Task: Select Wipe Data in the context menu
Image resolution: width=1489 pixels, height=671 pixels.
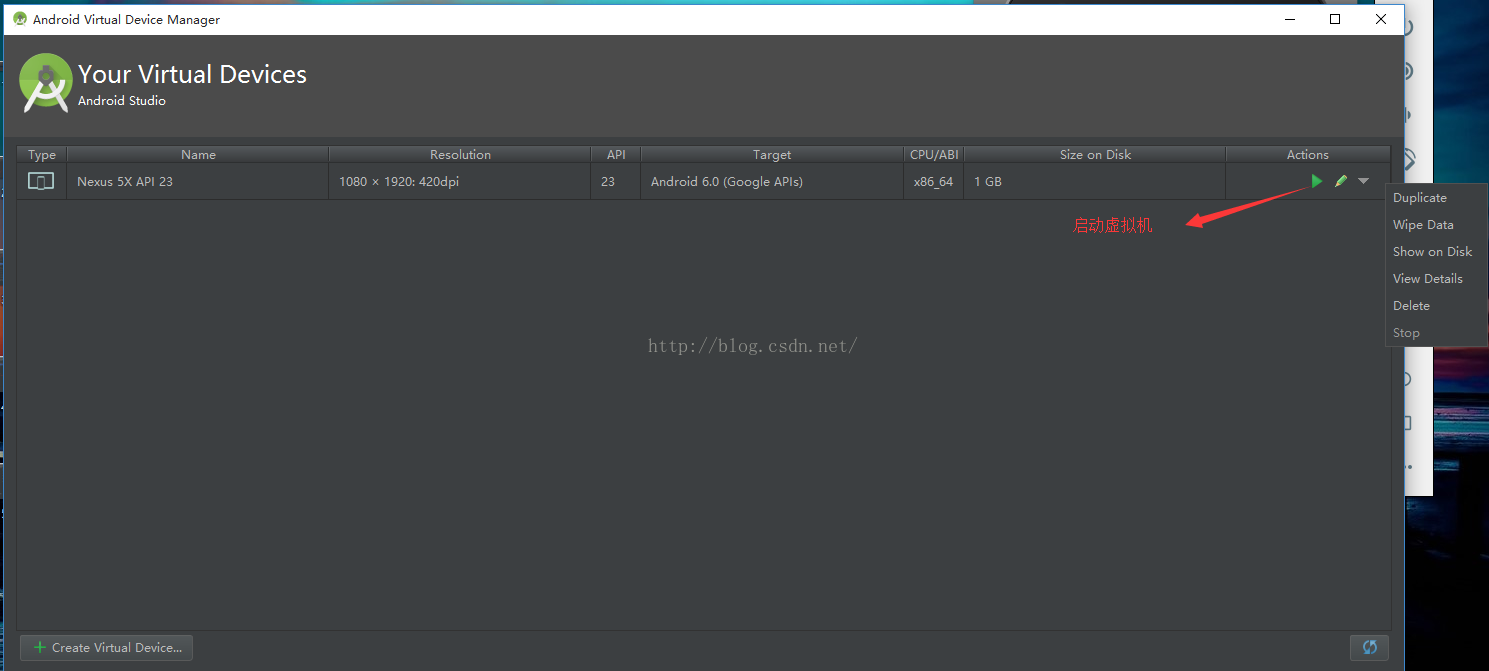Action: 1423,225
